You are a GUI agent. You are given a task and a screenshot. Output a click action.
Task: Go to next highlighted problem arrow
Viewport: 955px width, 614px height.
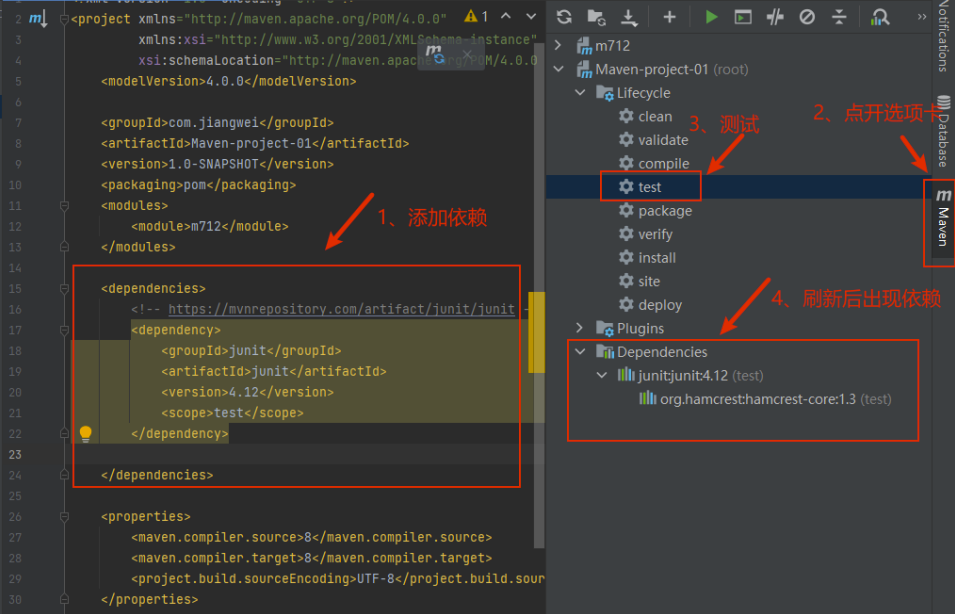pyautogui.click(x=531, y=16)
